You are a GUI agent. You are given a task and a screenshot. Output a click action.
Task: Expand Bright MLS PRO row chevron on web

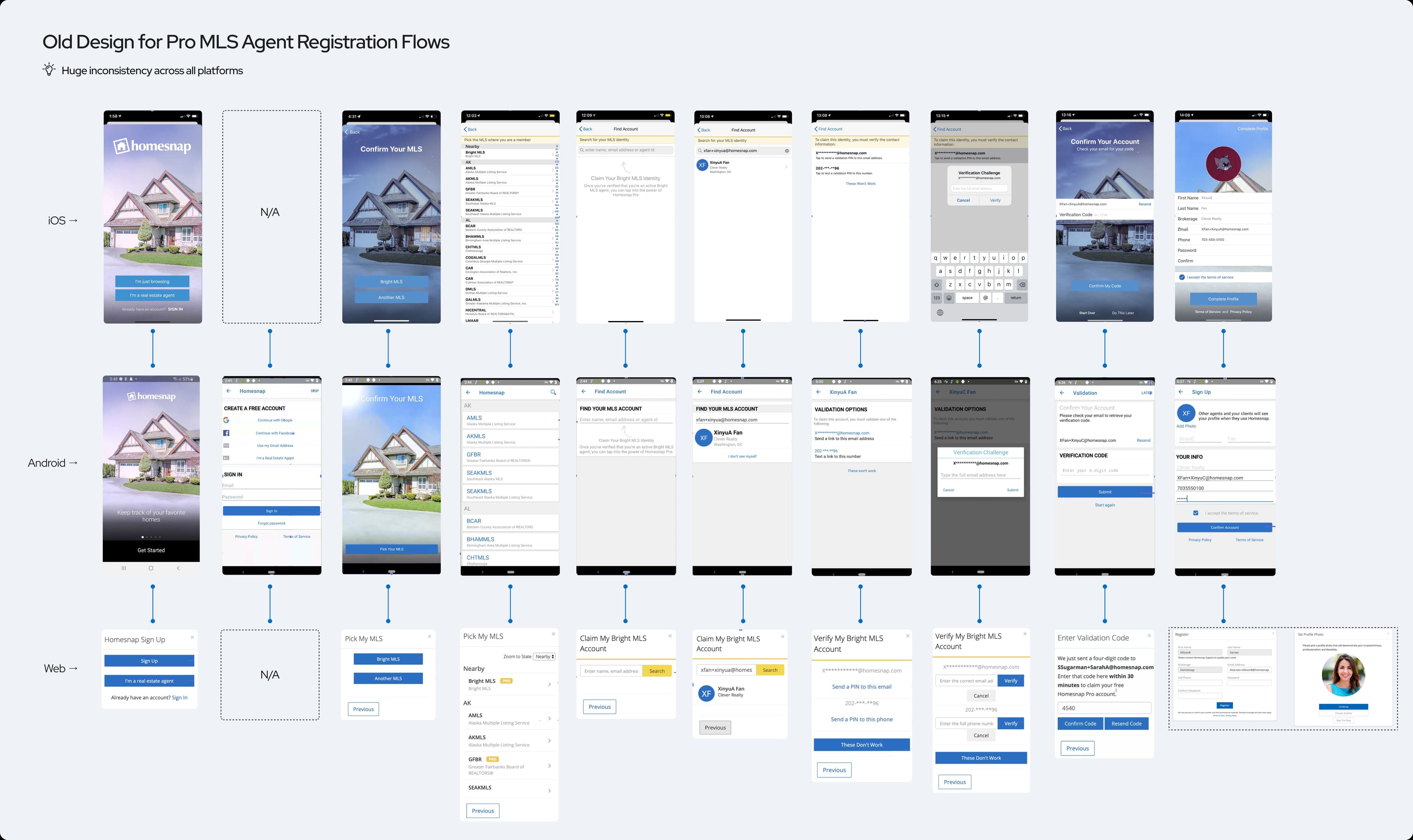tap(549, 684)
